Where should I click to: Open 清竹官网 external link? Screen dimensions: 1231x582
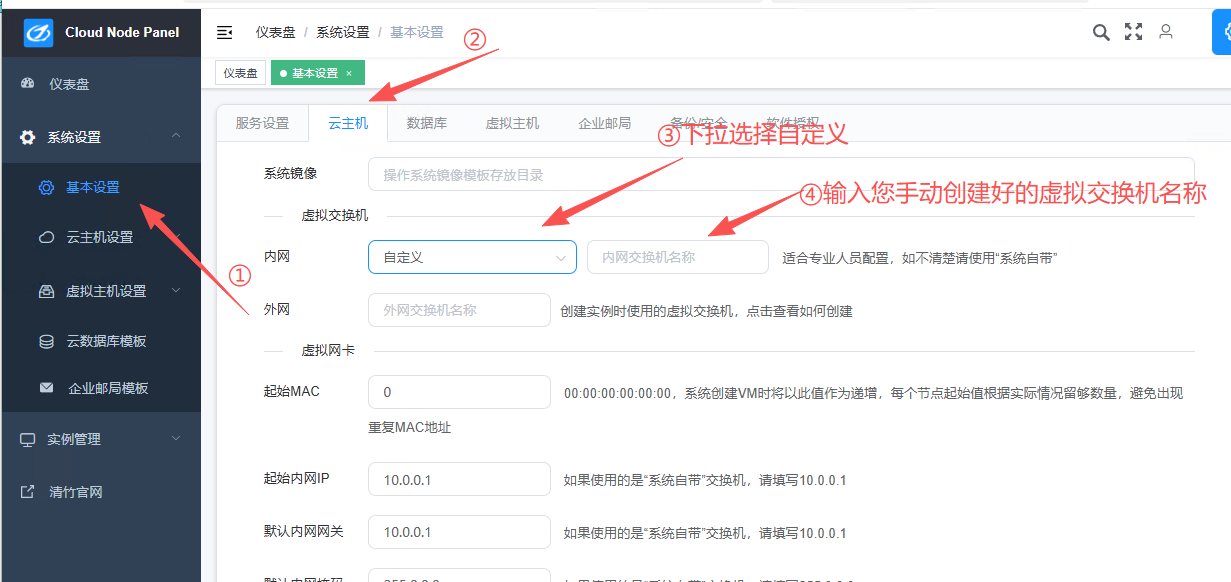(x=75, y=492)
